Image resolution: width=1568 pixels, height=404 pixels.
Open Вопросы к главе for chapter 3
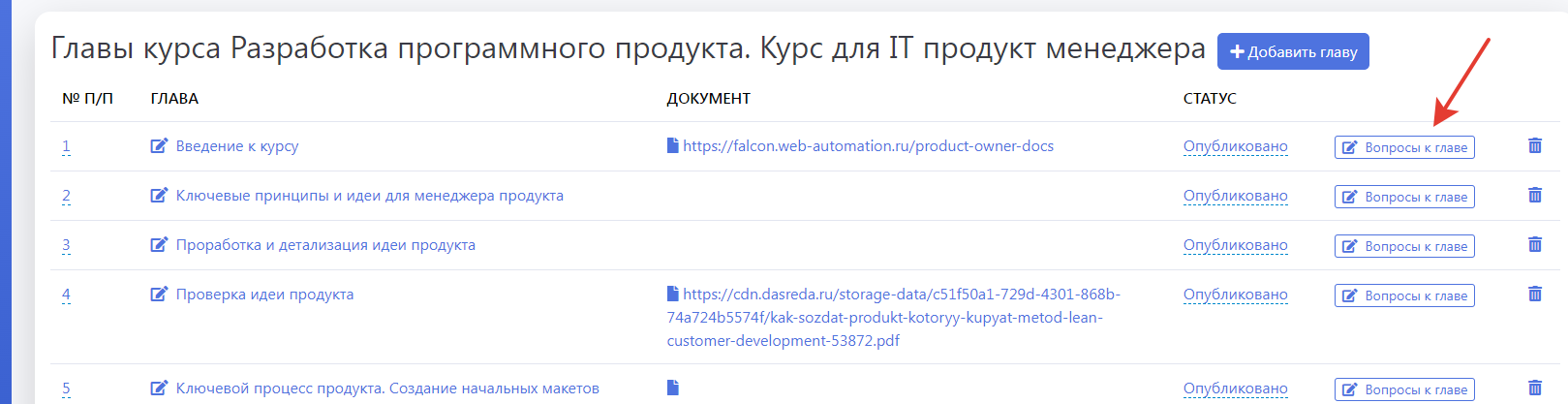pyautogui.click(x=1404, y=246)
